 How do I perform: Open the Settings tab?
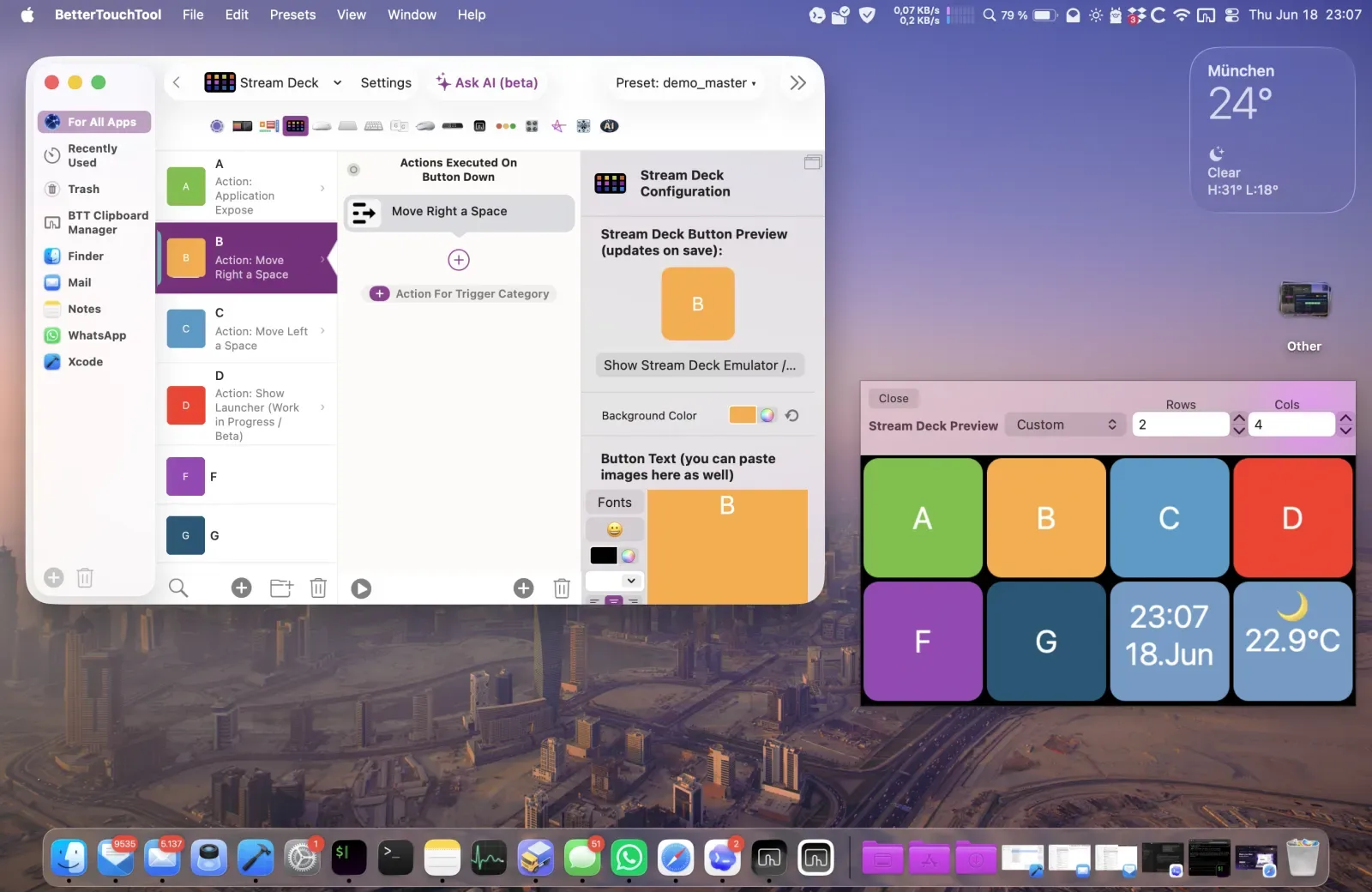pos(386,83)
